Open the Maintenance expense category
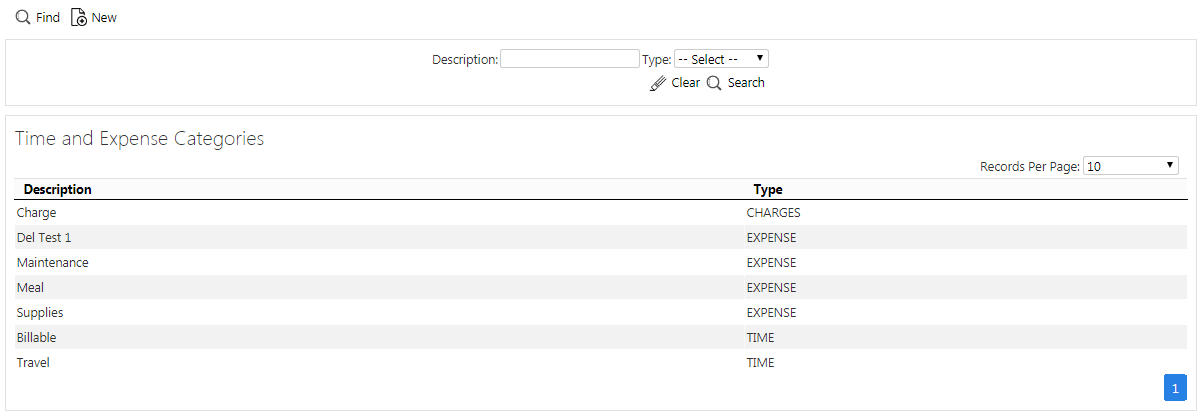This screenshot has height=417, width=1203. (x=601, y=263)
